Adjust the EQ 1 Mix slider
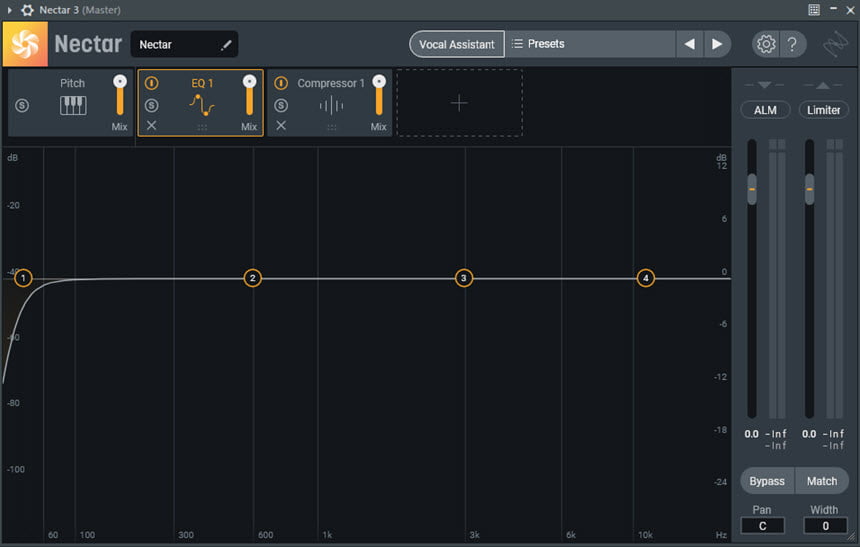 tap(250, 95)
